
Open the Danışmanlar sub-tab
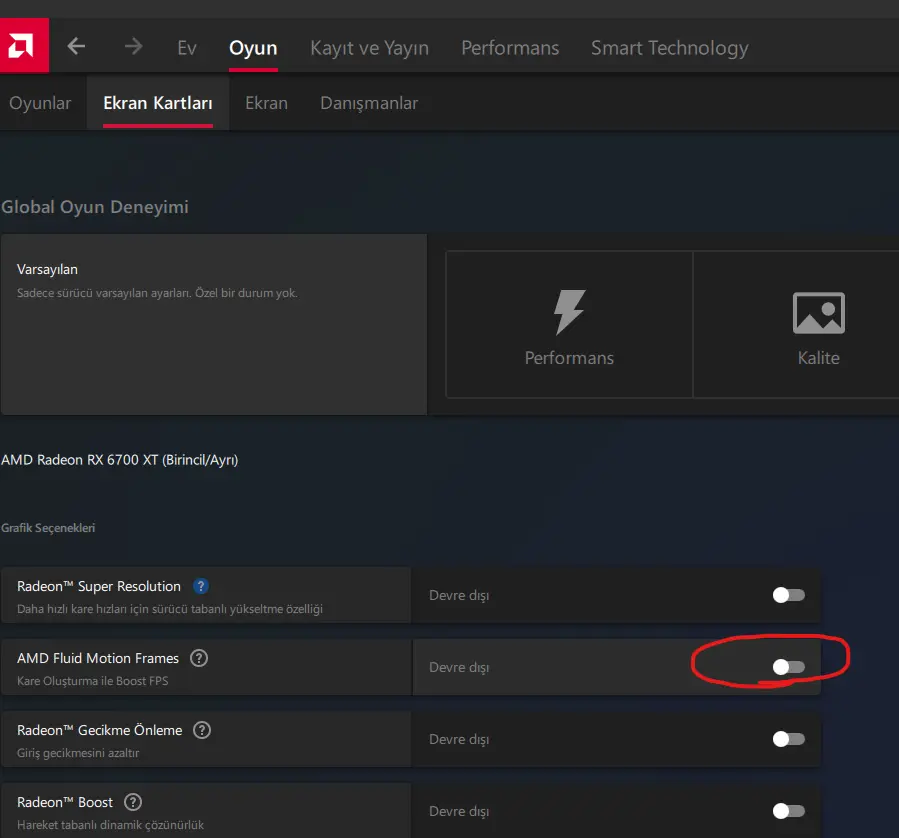point(369,103)
